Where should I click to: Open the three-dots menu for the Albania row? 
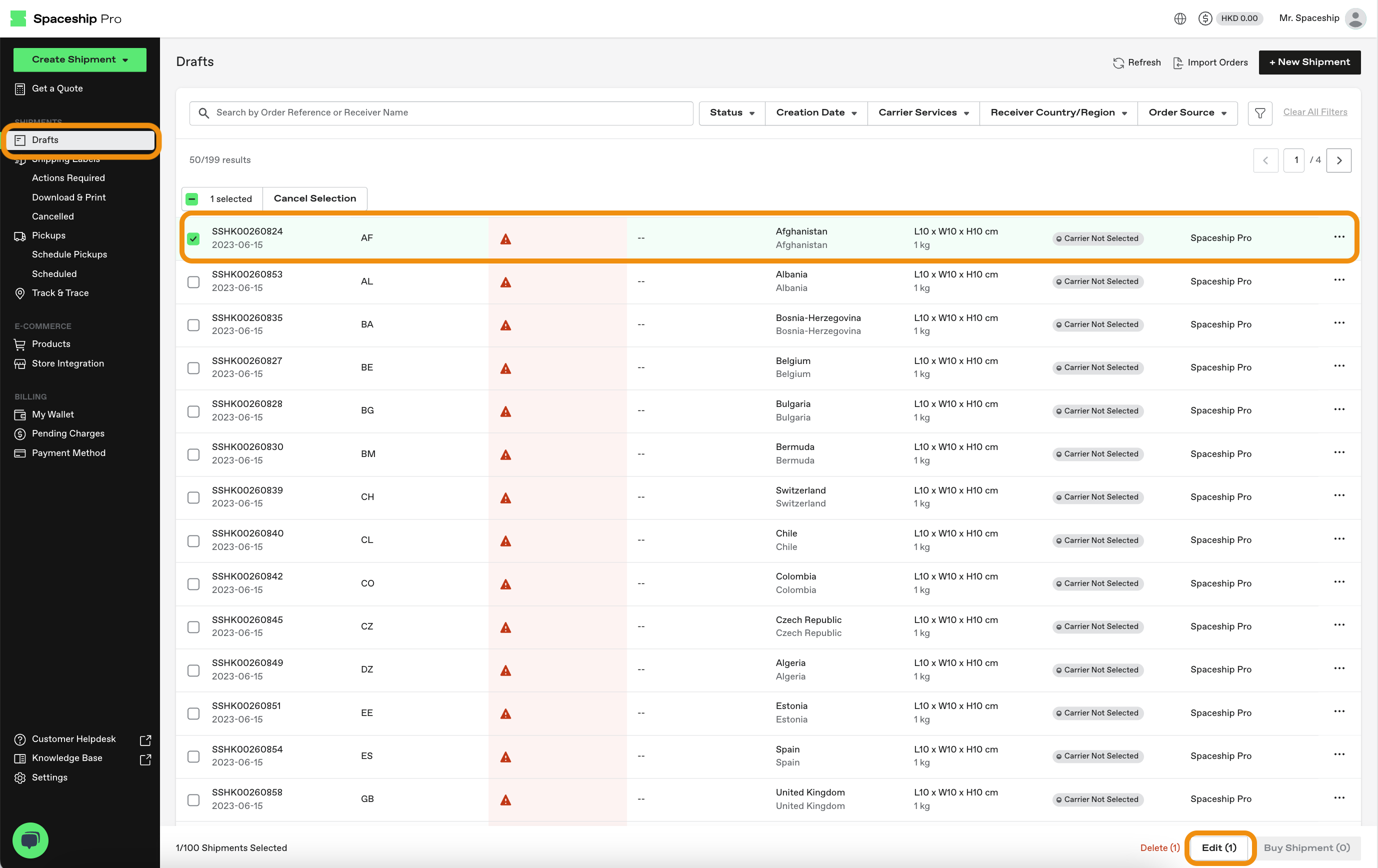click(x=1338, y=280)
